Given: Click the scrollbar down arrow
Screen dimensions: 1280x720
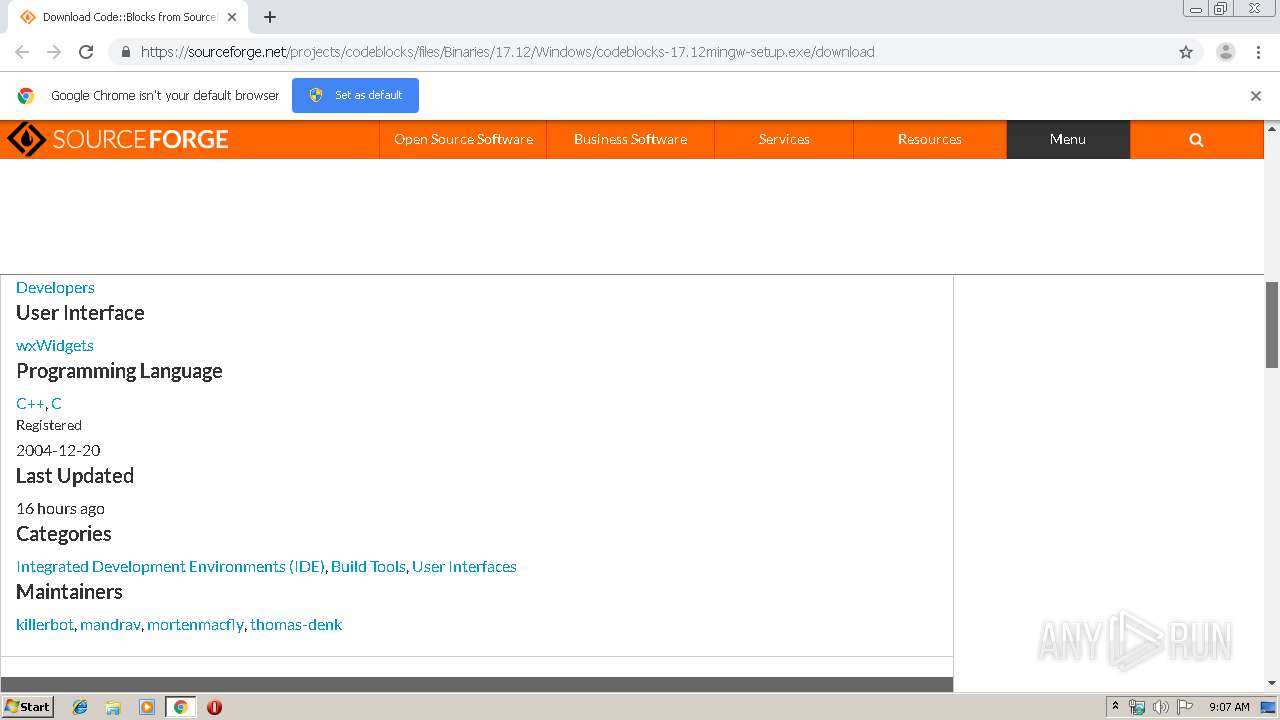Looking at the screenshot, I should [x=1272, y=683].
